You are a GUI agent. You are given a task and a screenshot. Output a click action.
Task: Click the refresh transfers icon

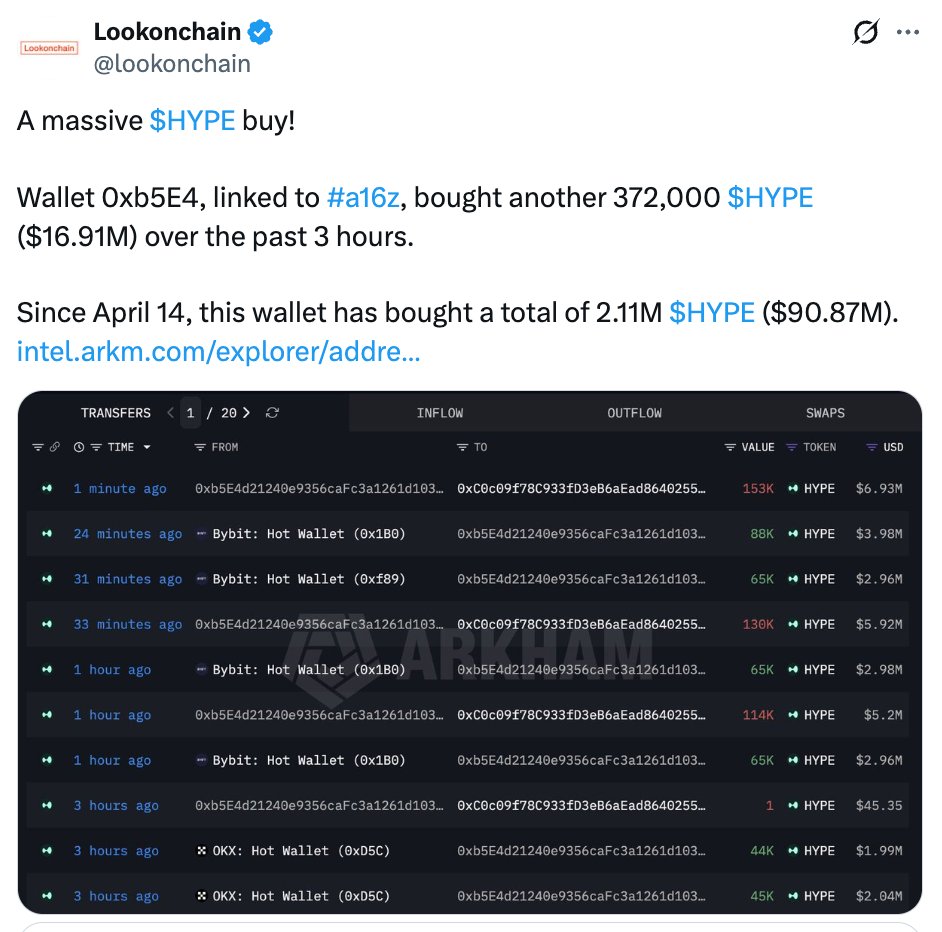tap(272, 413)
